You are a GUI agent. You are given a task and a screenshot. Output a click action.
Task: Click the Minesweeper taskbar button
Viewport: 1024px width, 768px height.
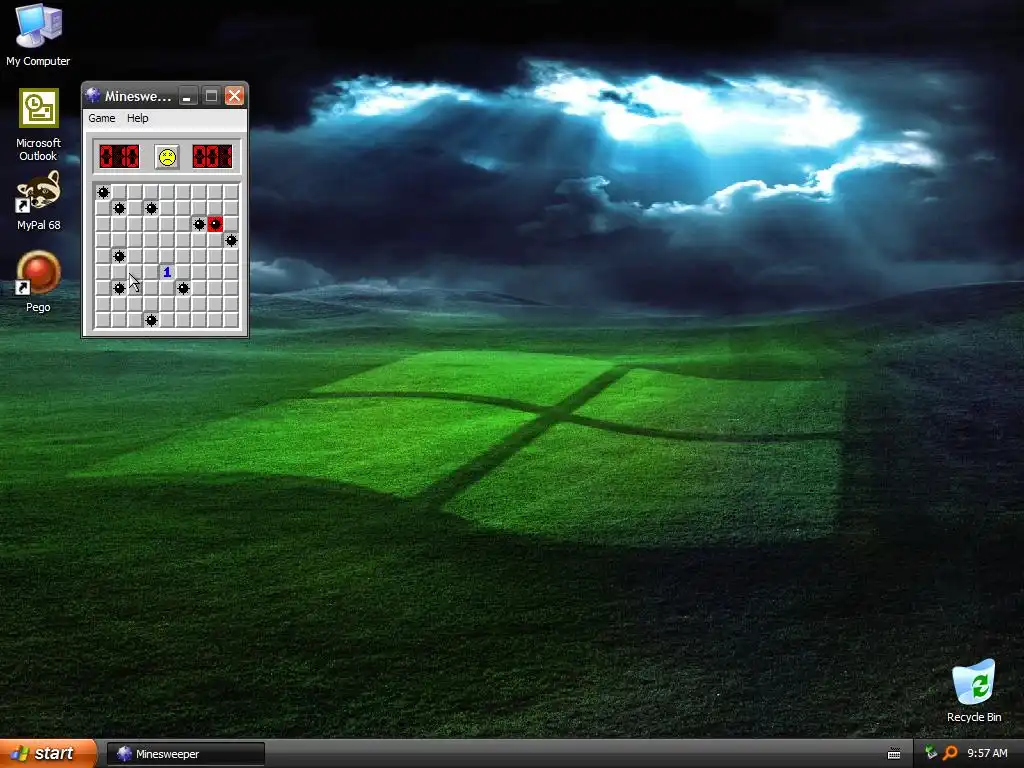185,754
